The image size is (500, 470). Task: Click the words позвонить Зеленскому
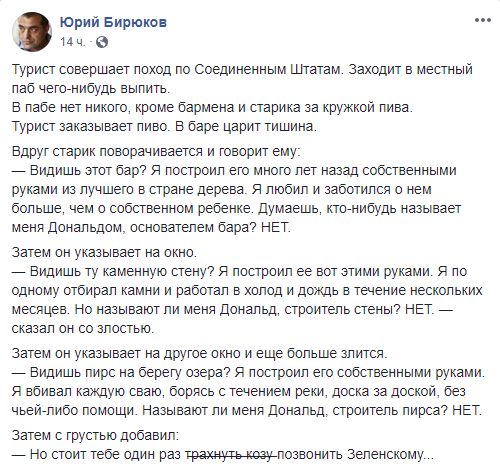point(355,454)
